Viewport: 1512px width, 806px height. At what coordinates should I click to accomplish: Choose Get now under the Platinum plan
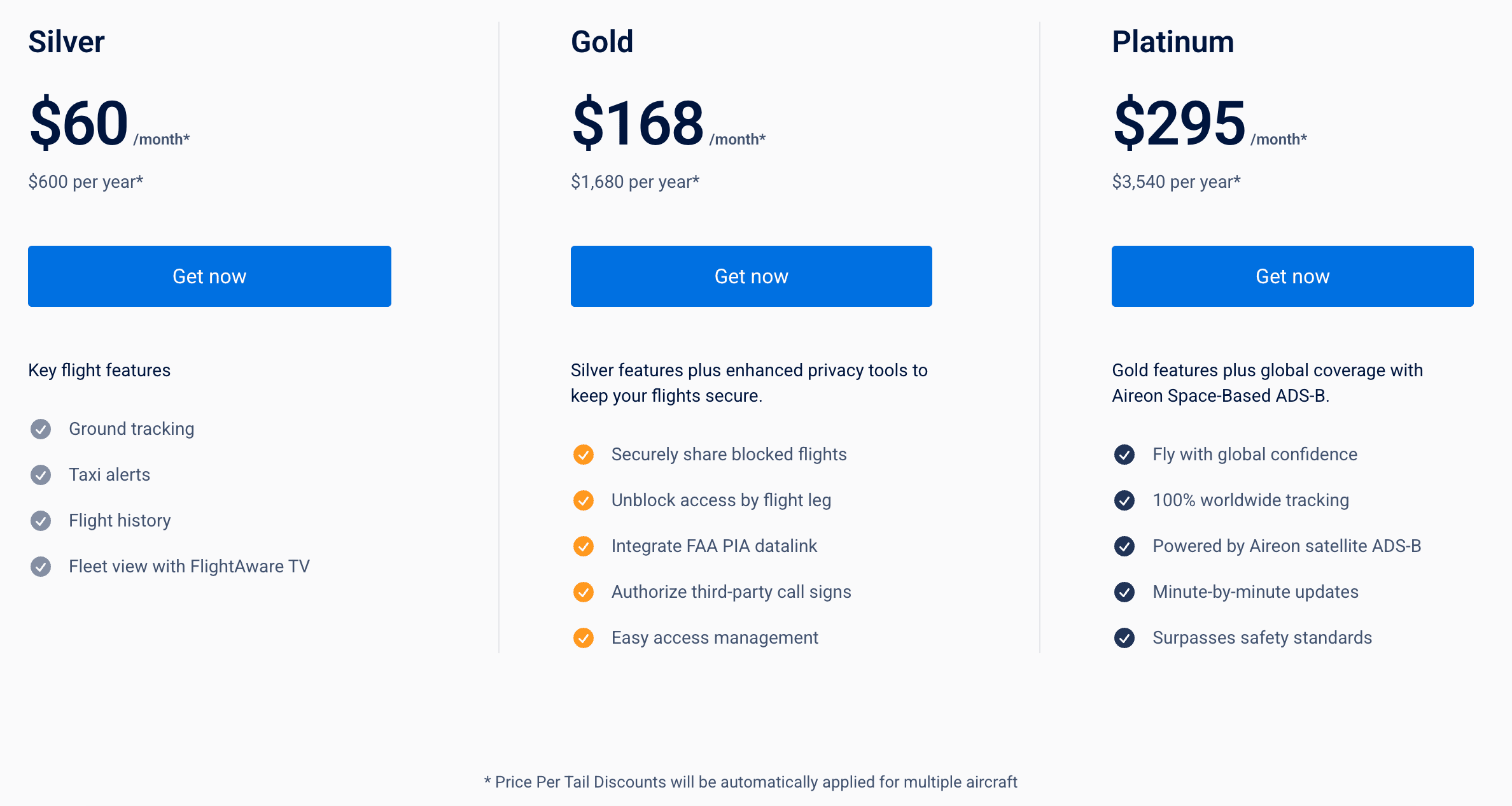pyautogui.click(x=1292, y=276)
